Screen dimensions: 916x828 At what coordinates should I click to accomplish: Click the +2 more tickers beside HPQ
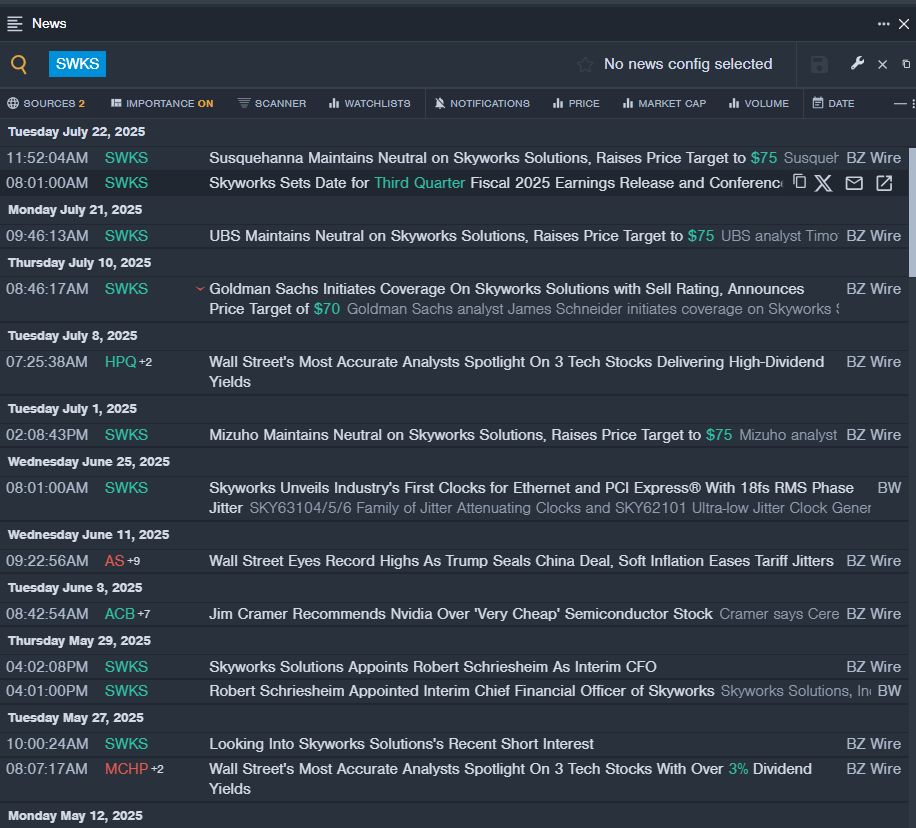(145, 362)
